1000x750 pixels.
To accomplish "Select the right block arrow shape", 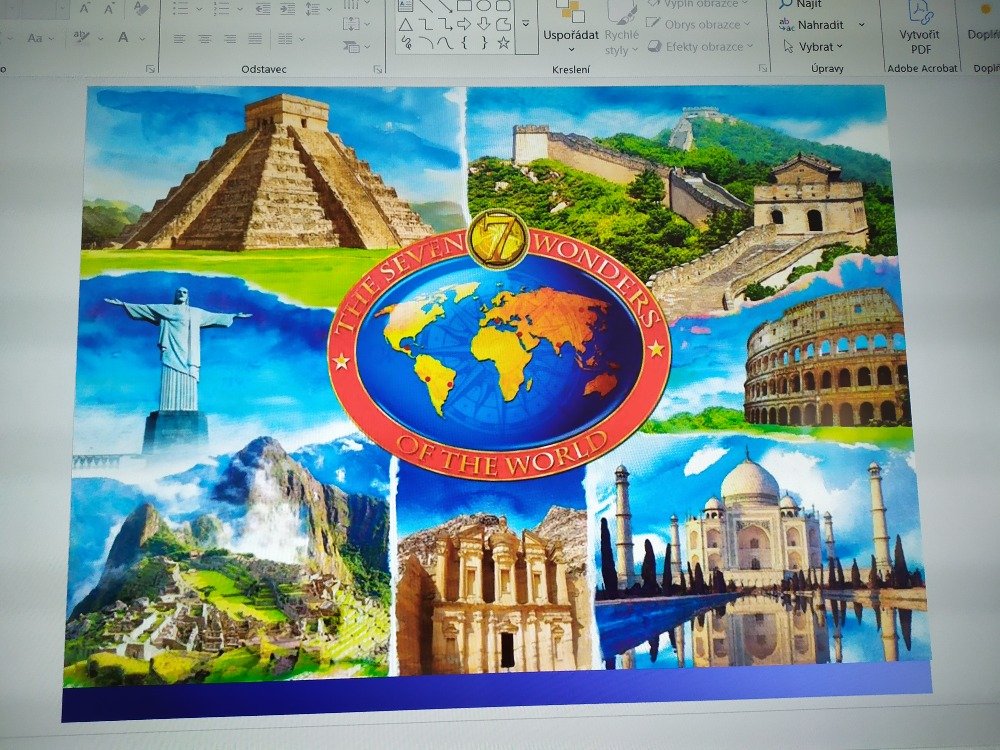I will (x=464, y=25).
